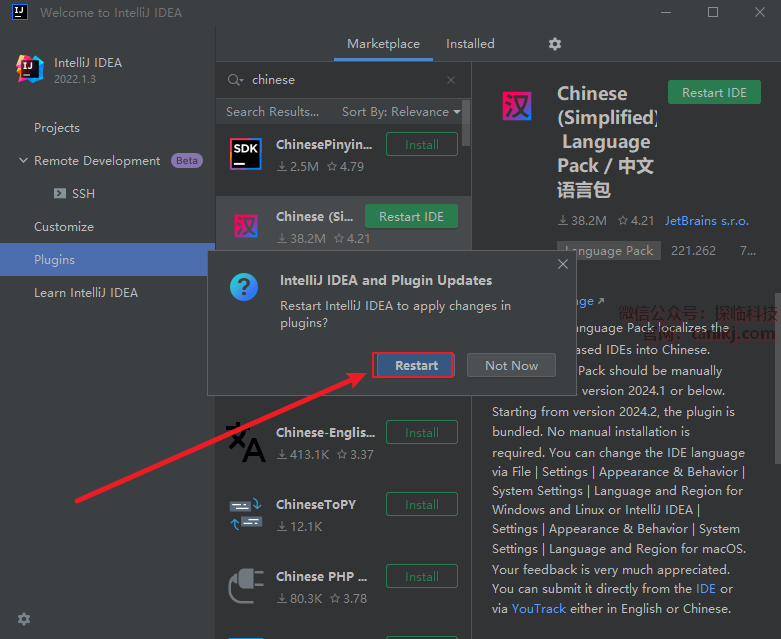Collapse the Remote Development tree node
781x639 pixels.
23,161
